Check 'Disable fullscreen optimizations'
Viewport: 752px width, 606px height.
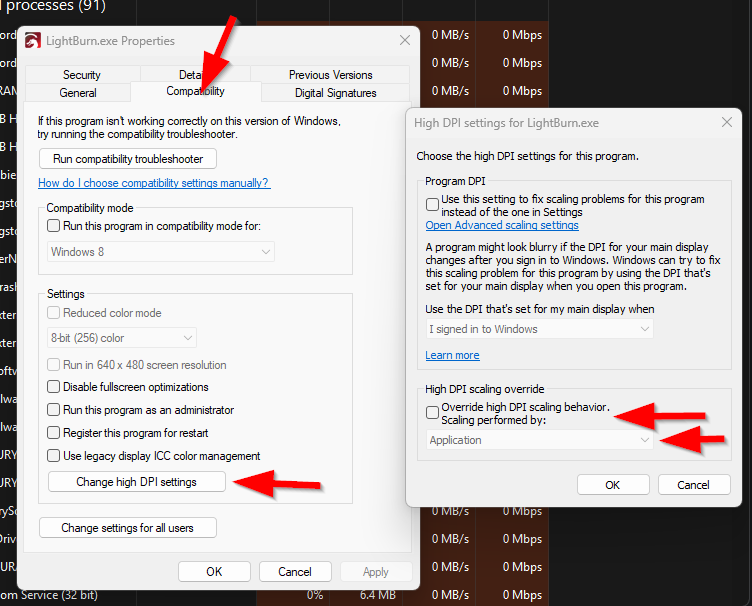coord(53,386)
